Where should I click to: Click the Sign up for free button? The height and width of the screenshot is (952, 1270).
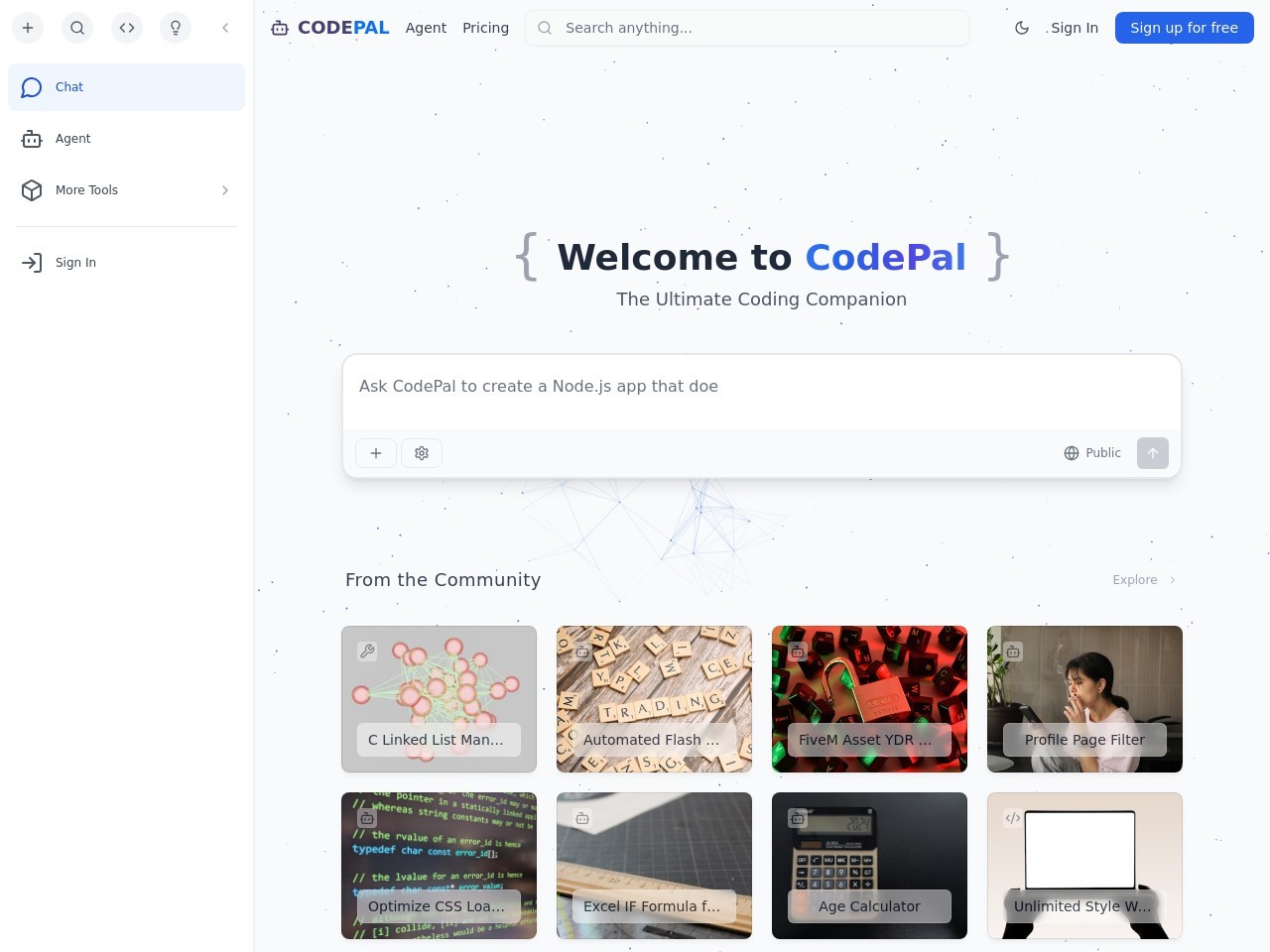pyautogui.click(x=1184, y=28)
